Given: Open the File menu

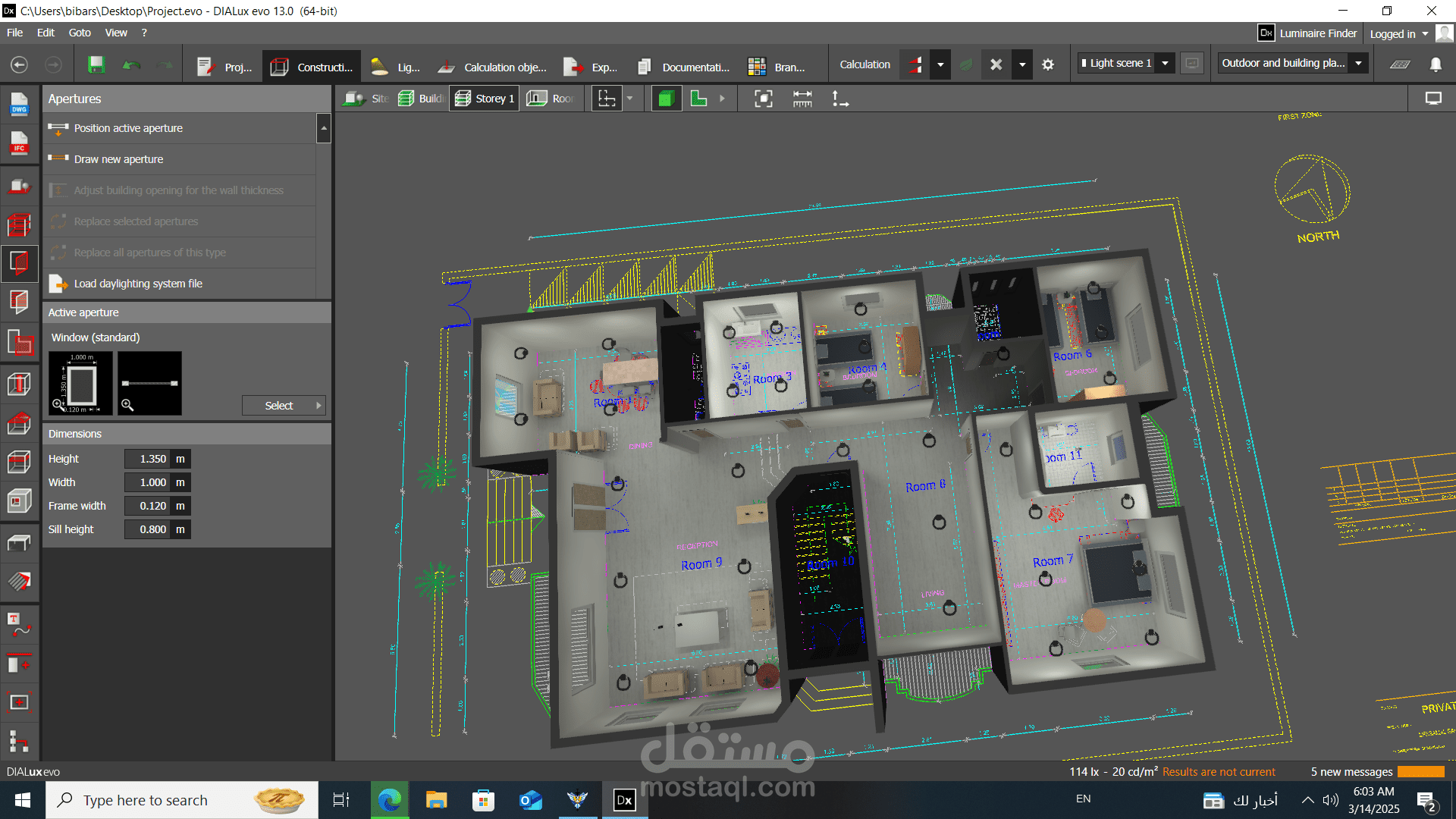Looking at the screenshot, I should [x=14, y=33].
